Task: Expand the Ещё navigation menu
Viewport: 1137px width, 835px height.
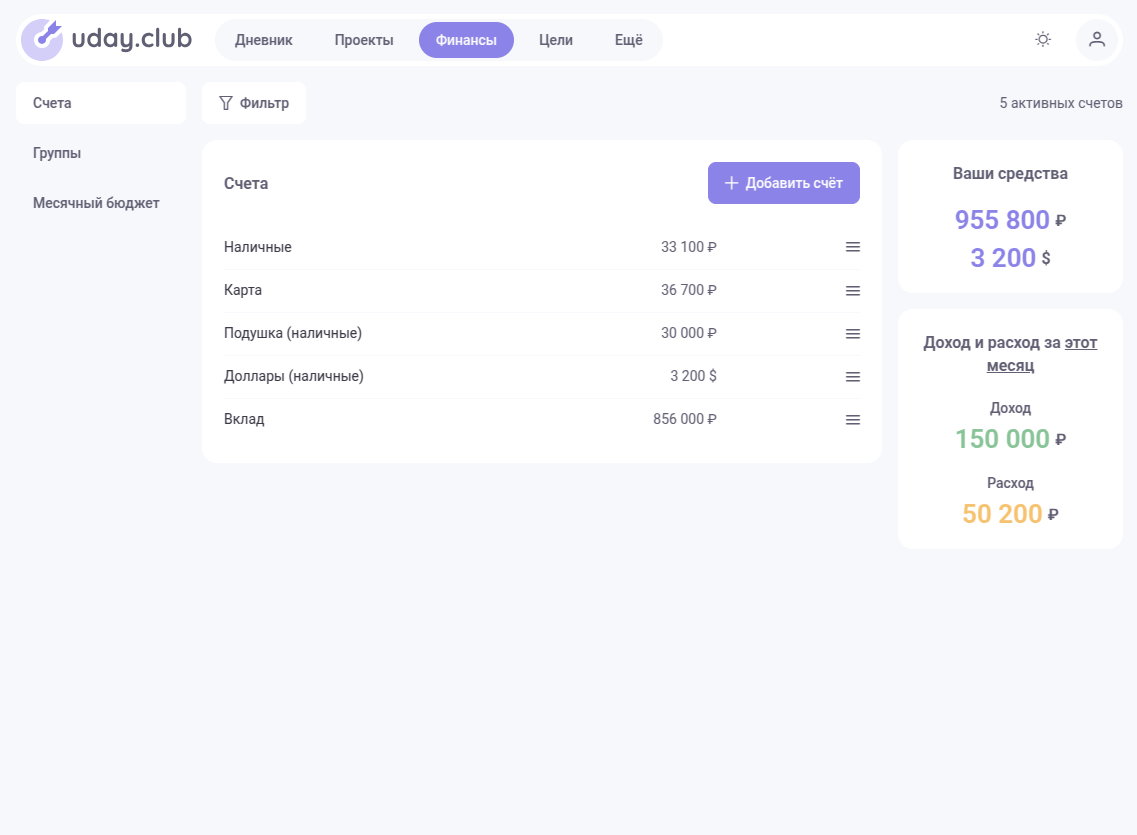Action: coord(628,40)
